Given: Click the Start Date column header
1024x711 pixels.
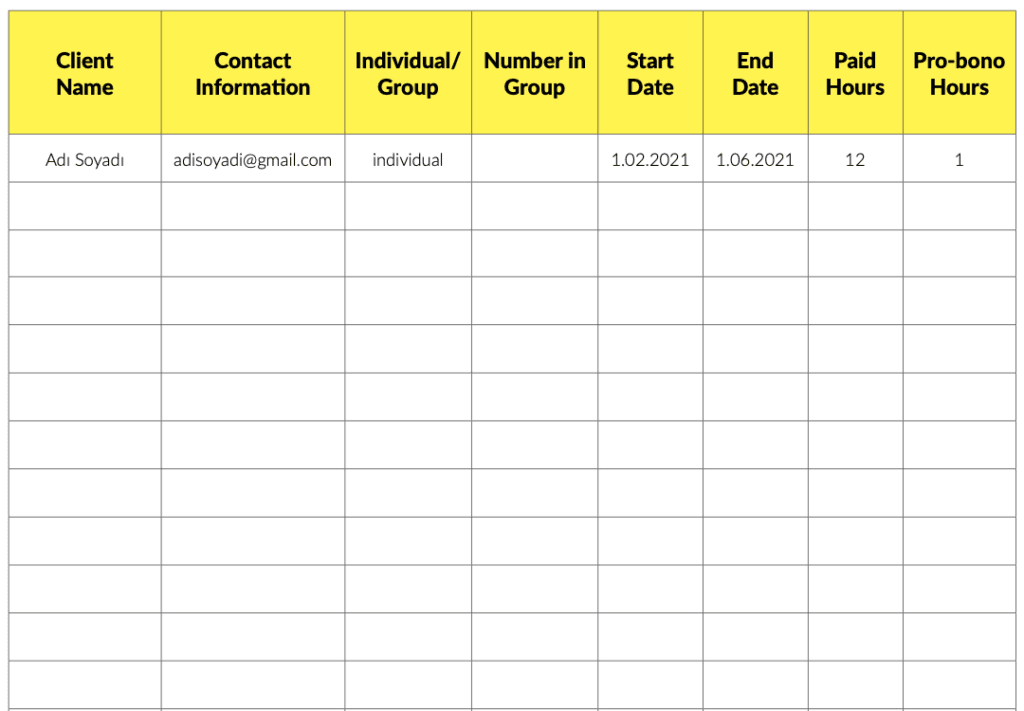Looking at the screenshot, I should [650, 74].
